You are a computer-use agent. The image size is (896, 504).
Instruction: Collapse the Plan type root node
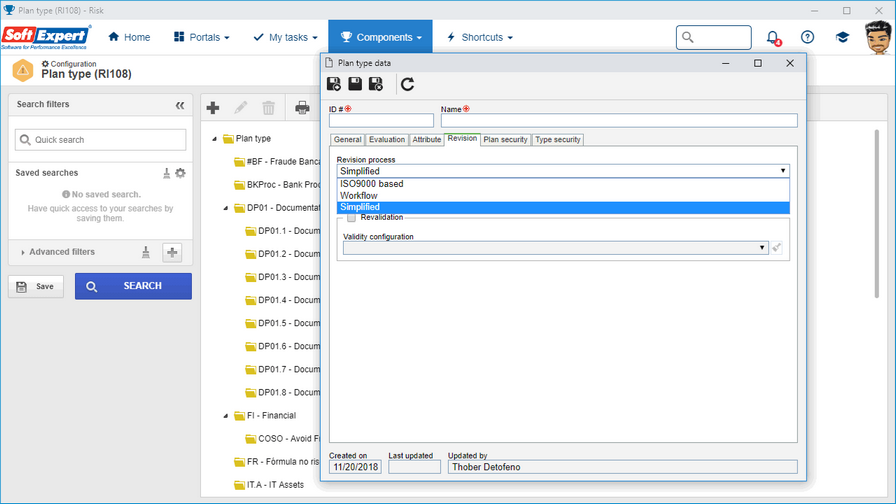[x=215, y=139]
